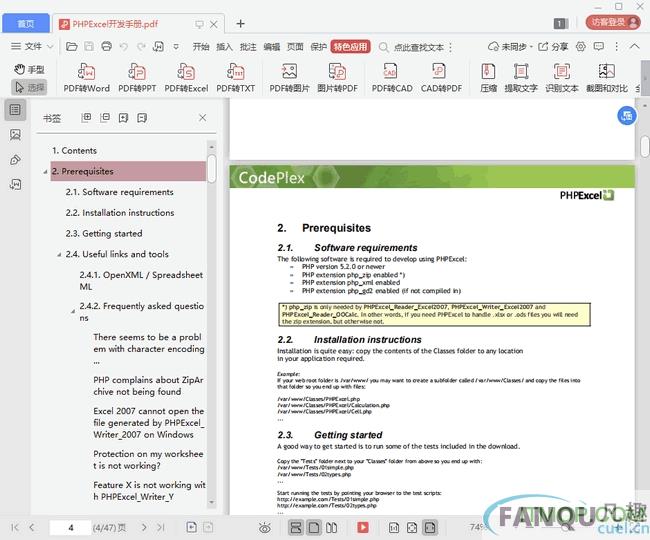Open the annotation pen sidebar icon
The height and width of the screenshot is (540, 650).
pos(15,160)
